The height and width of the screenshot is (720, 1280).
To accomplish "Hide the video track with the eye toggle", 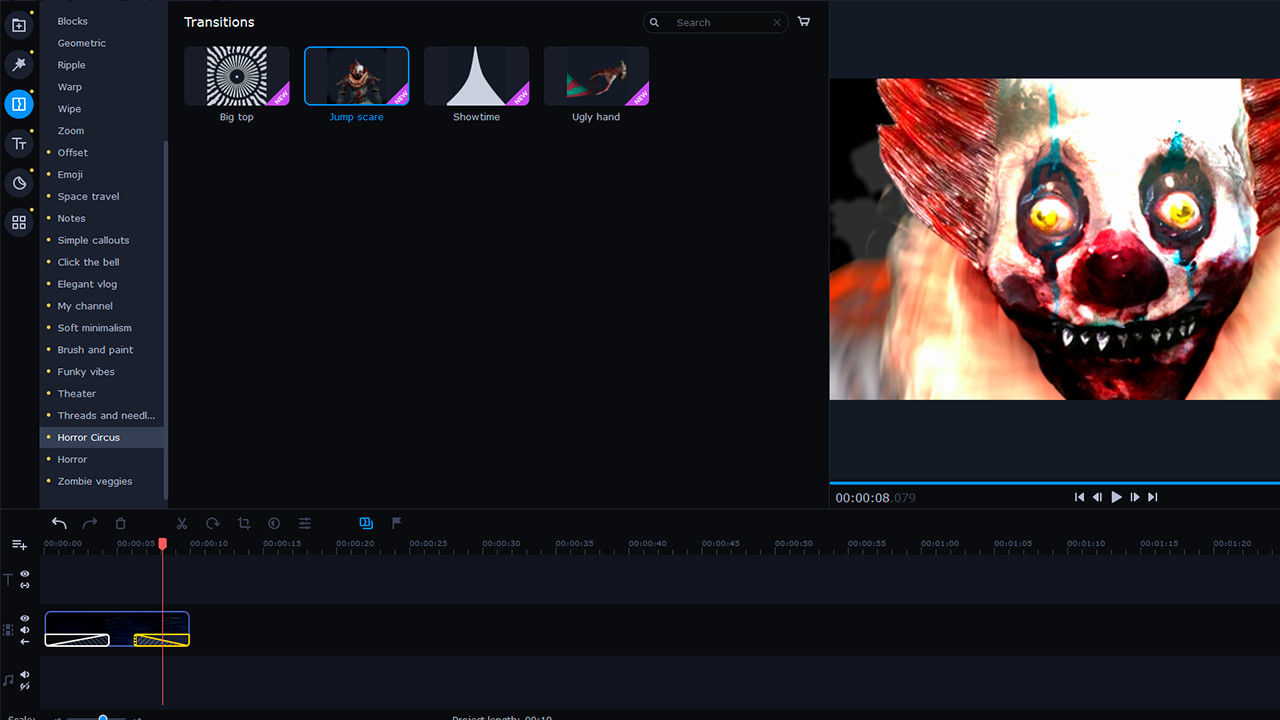I will (24, 617).
